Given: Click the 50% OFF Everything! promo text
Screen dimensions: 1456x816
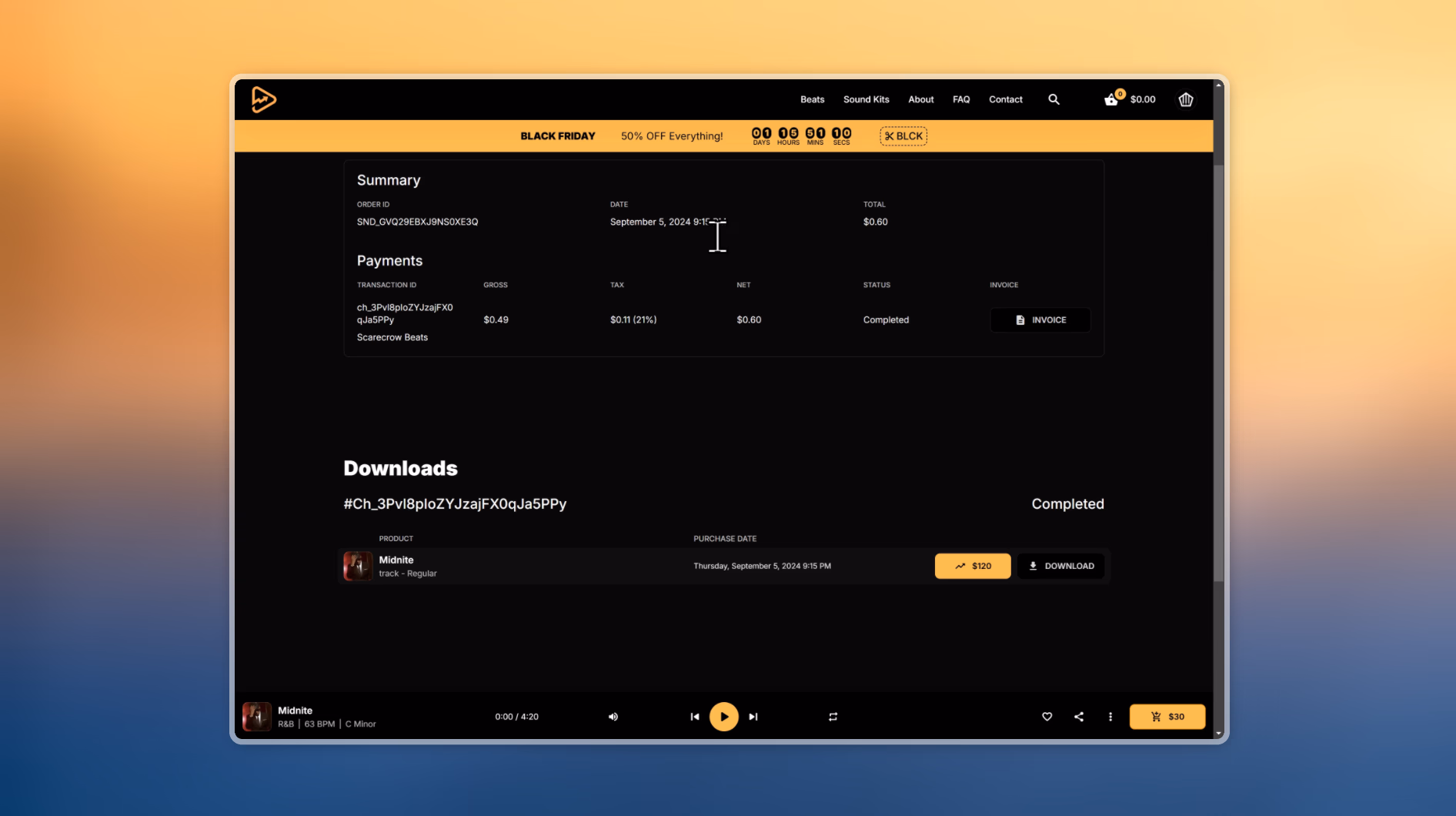Looking at the screenshot, I should [x=672, y=136].
